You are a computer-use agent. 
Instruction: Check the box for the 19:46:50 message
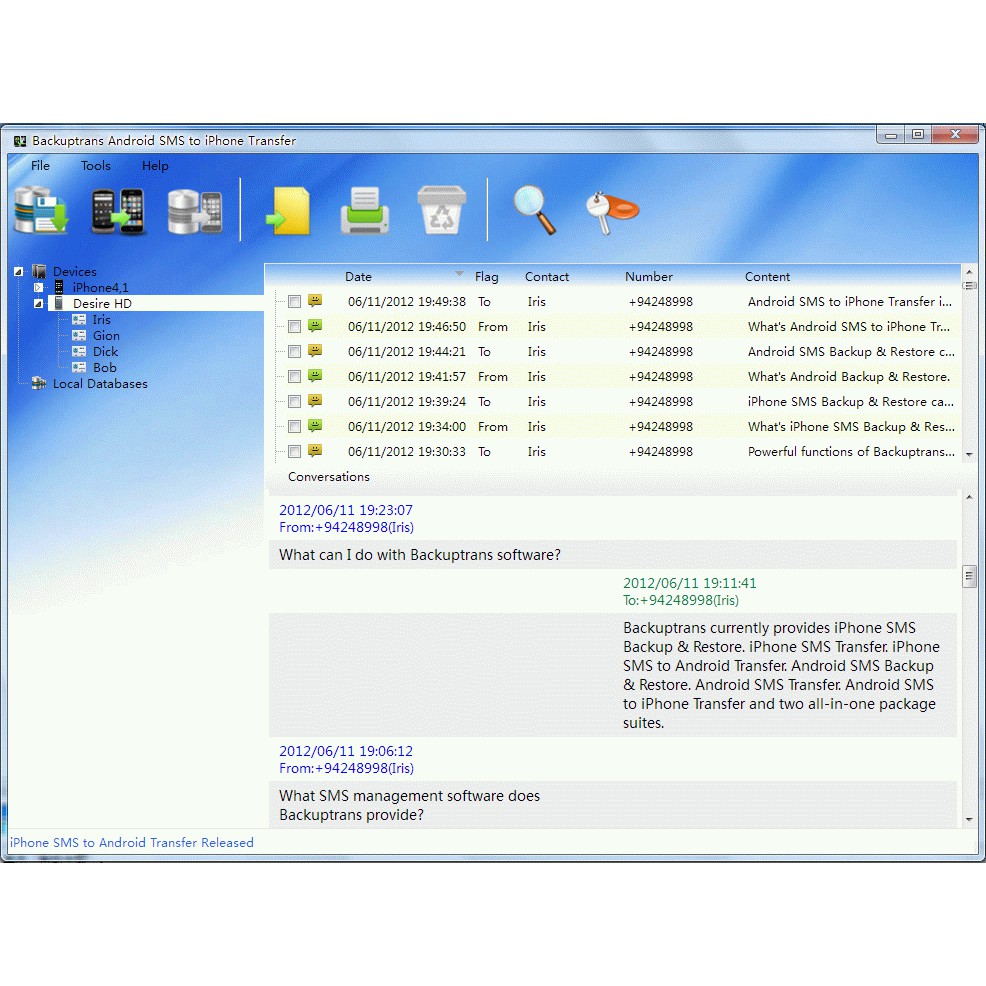coord(294,326)
